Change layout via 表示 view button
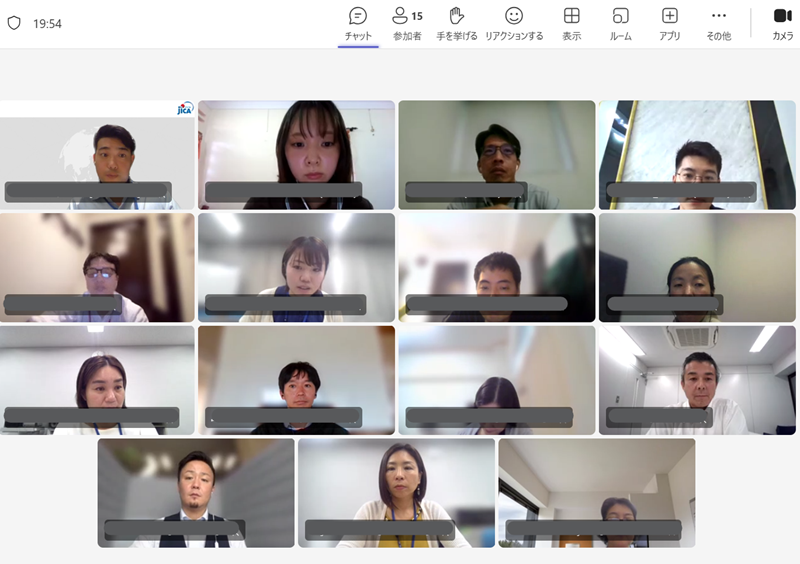 pyautogui.click(x=571, y=24)
